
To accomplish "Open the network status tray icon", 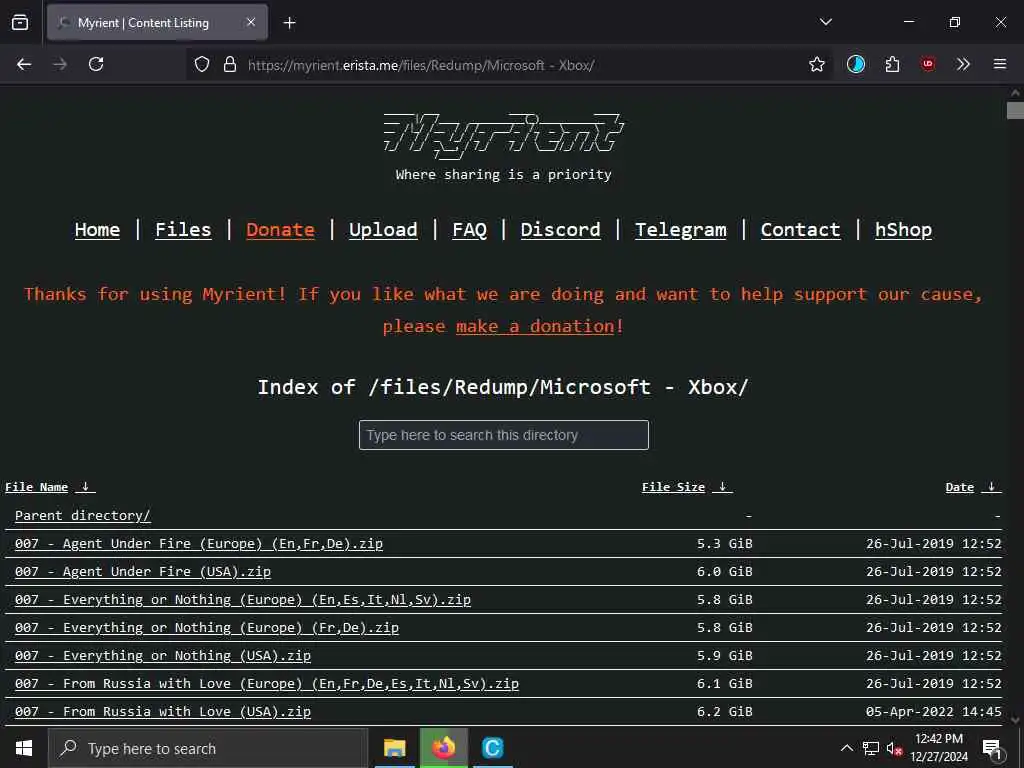I will pyautogui.click(x=871, y=748).
